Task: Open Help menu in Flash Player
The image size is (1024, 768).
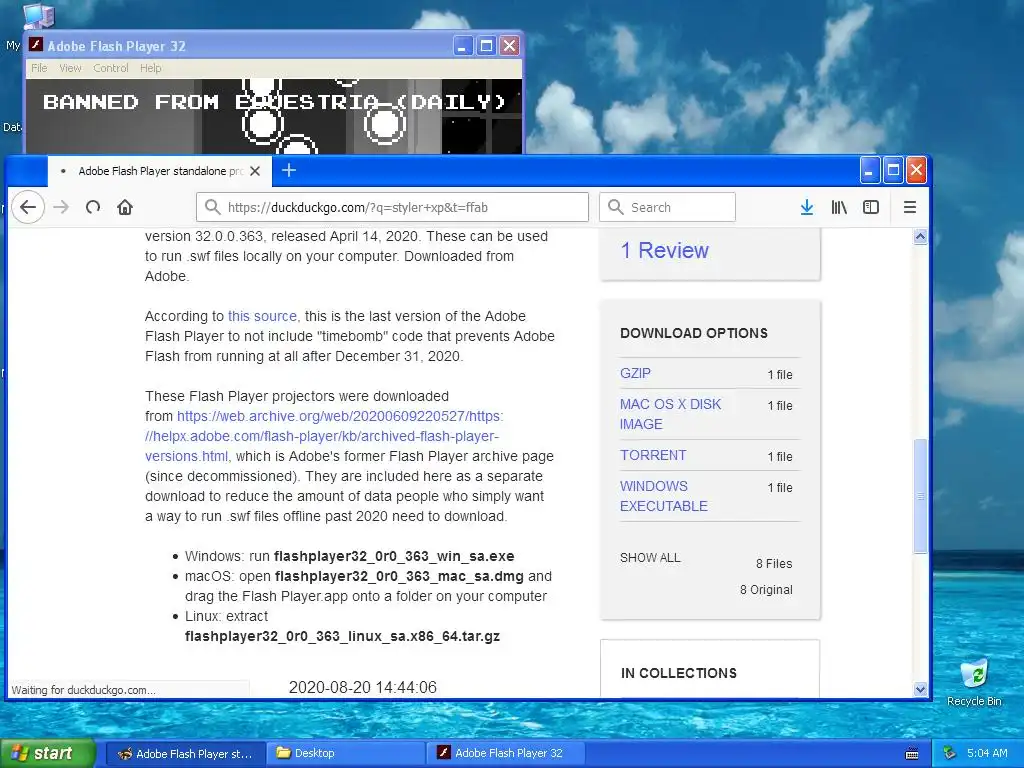Action: [x=150, y=68]
